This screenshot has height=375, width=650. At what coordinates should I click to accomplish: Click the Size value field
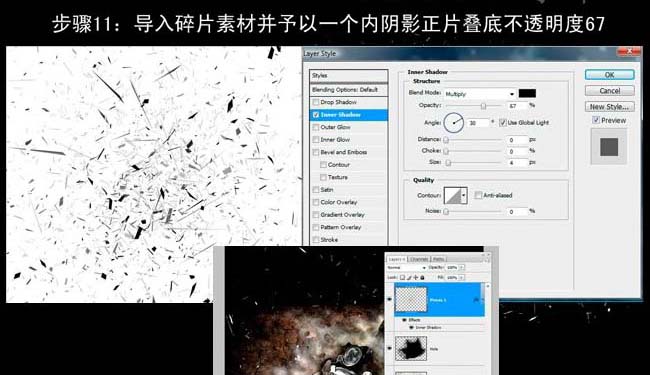[x=517, y=163]
